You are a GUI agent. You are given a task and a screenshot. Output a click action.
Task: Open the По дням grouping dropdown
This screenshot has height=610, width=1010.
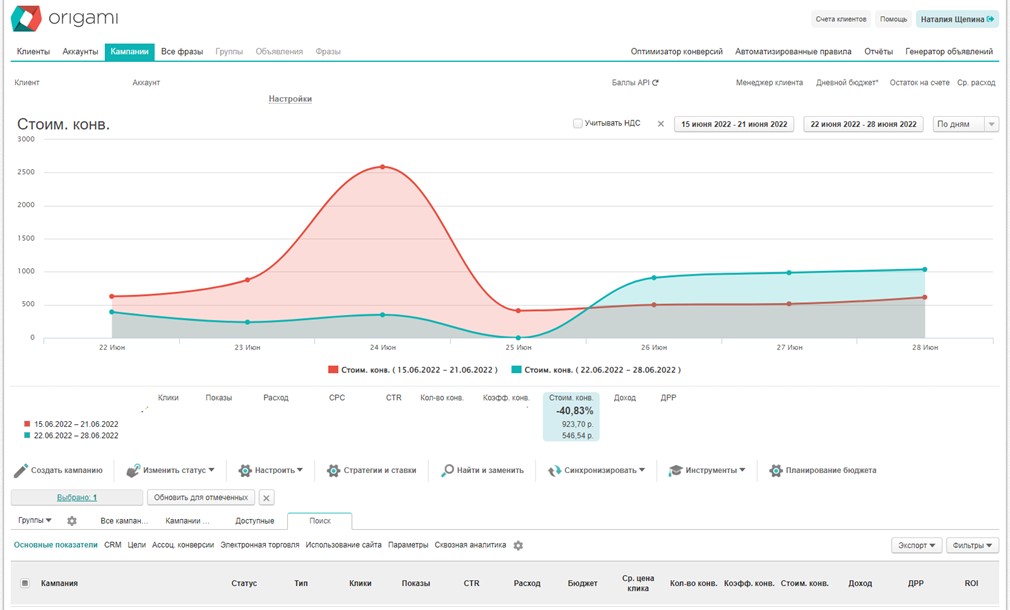click(965, 124)
